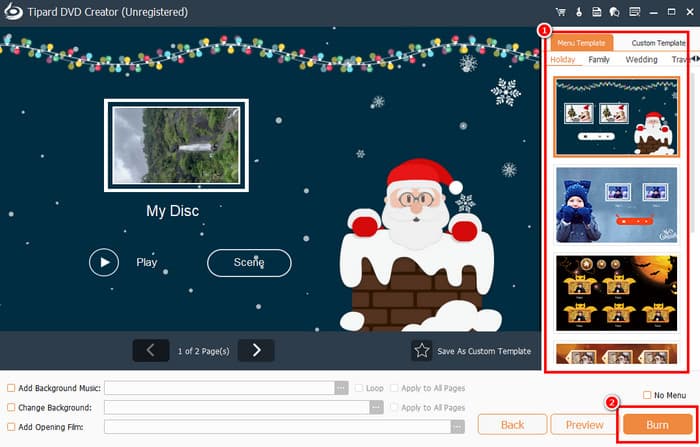The image size is (700, 447).
Task: Browse for background image with ellipsis button
Action: [x=376, y=408]
